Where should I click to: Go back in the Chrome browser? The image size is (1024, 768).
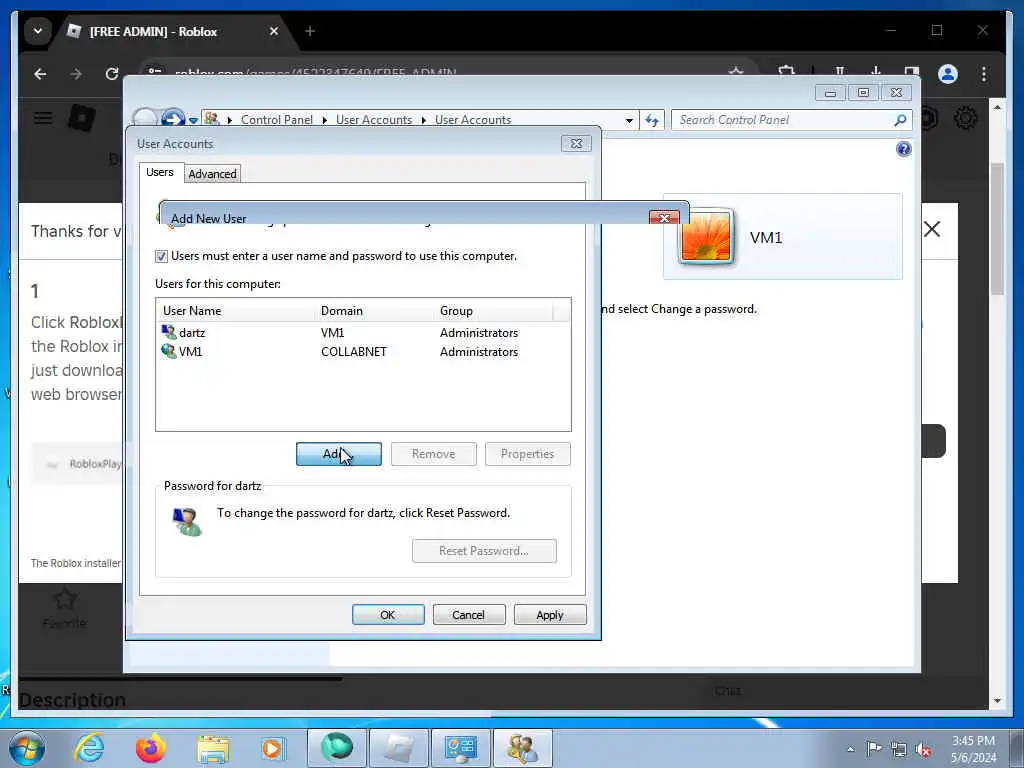coord(40,74)
